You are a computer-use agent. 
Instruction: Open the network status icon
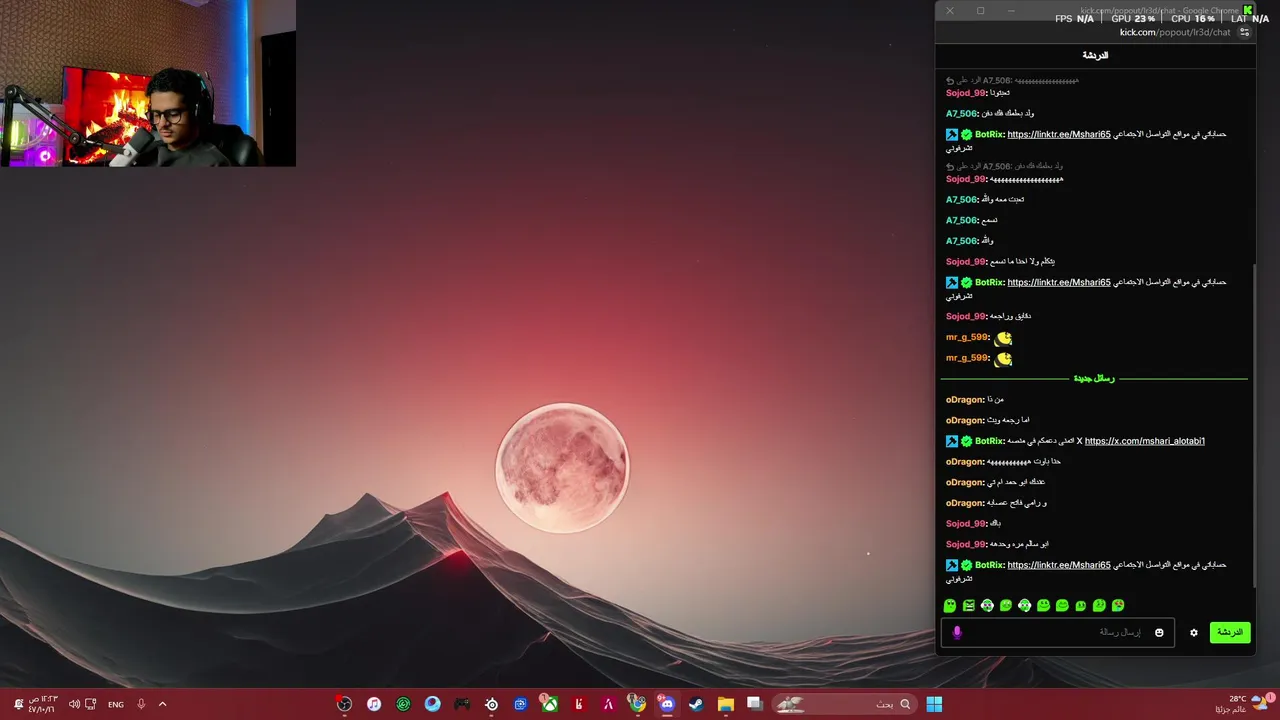[91, 704]
